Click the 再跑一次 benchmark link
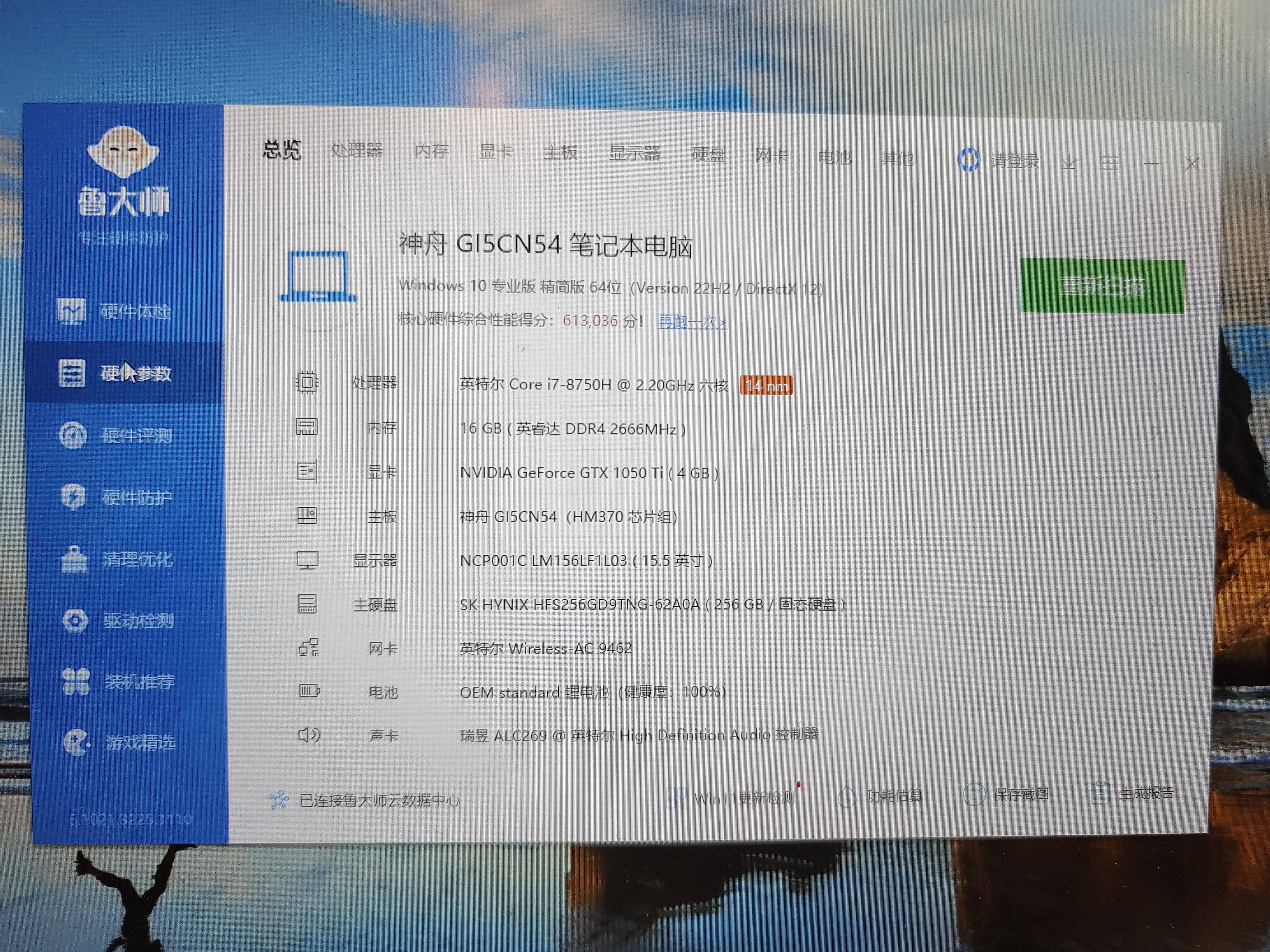This screenshot has width=1270, height=952. click(692, 322)
